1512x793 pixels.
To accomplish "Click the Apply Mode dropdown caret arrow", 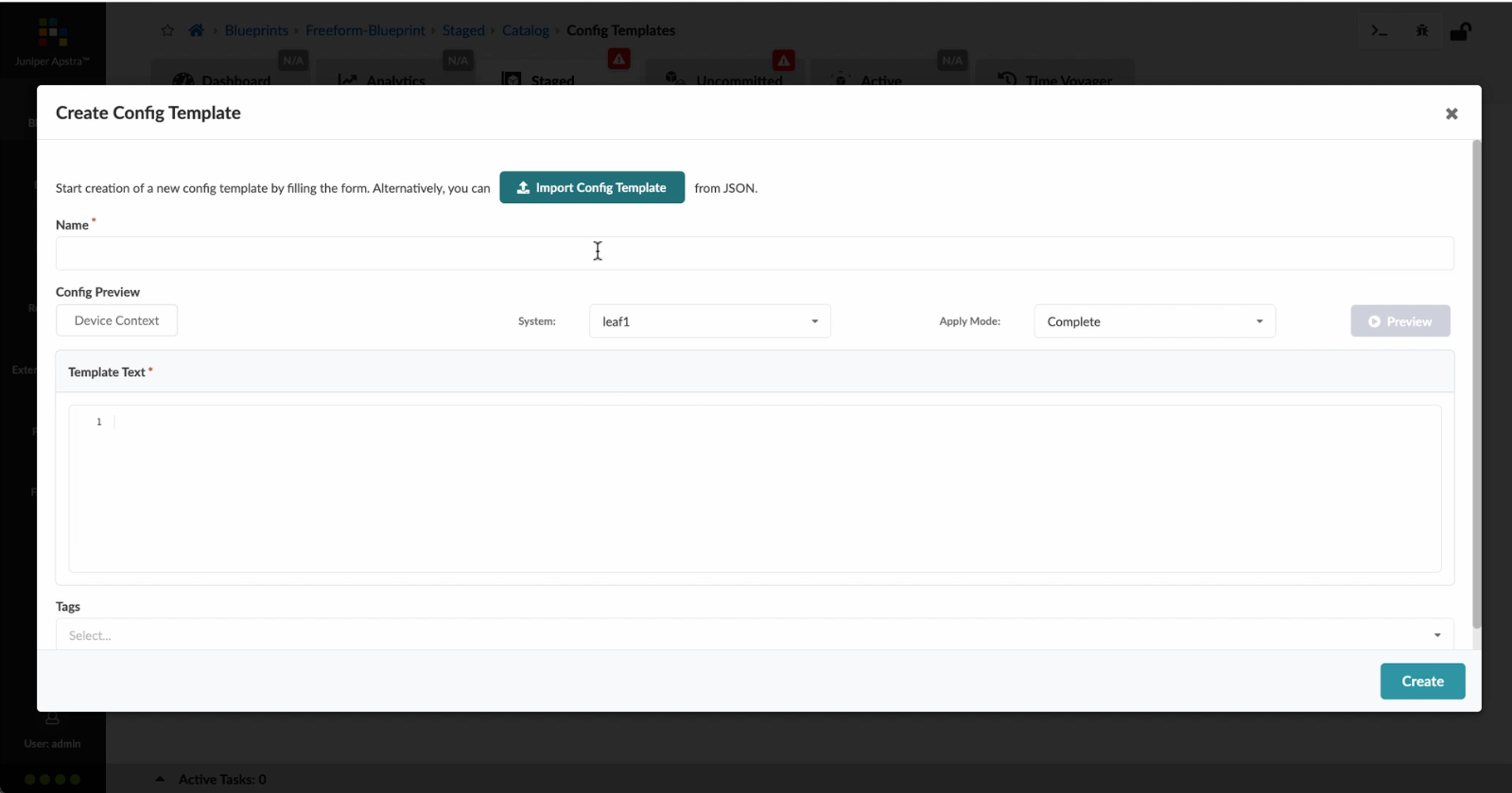I will pos(1260,321).
